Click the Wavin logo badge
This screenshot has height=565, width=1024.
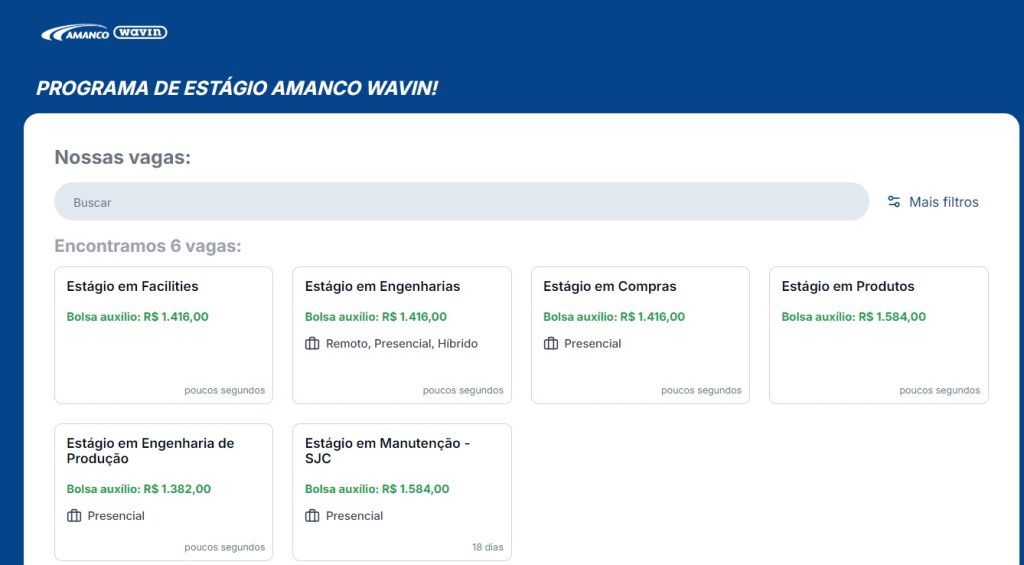[x=140, y=32]
